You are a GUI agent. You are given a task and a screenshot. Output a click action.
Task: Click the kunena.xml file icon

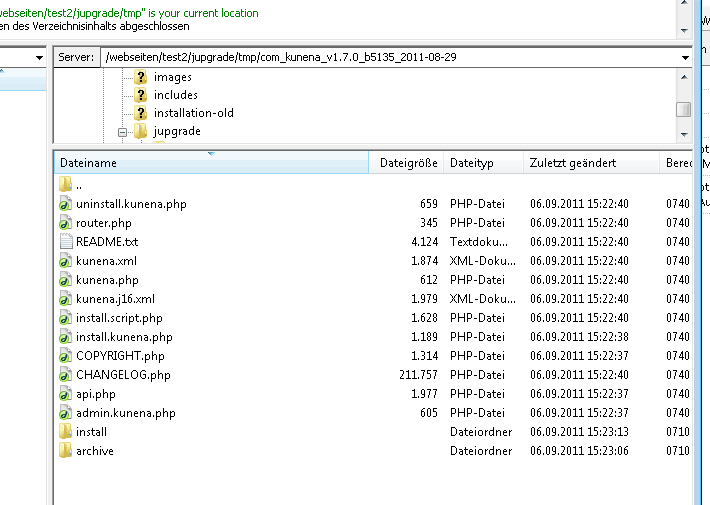click(65, 261)
